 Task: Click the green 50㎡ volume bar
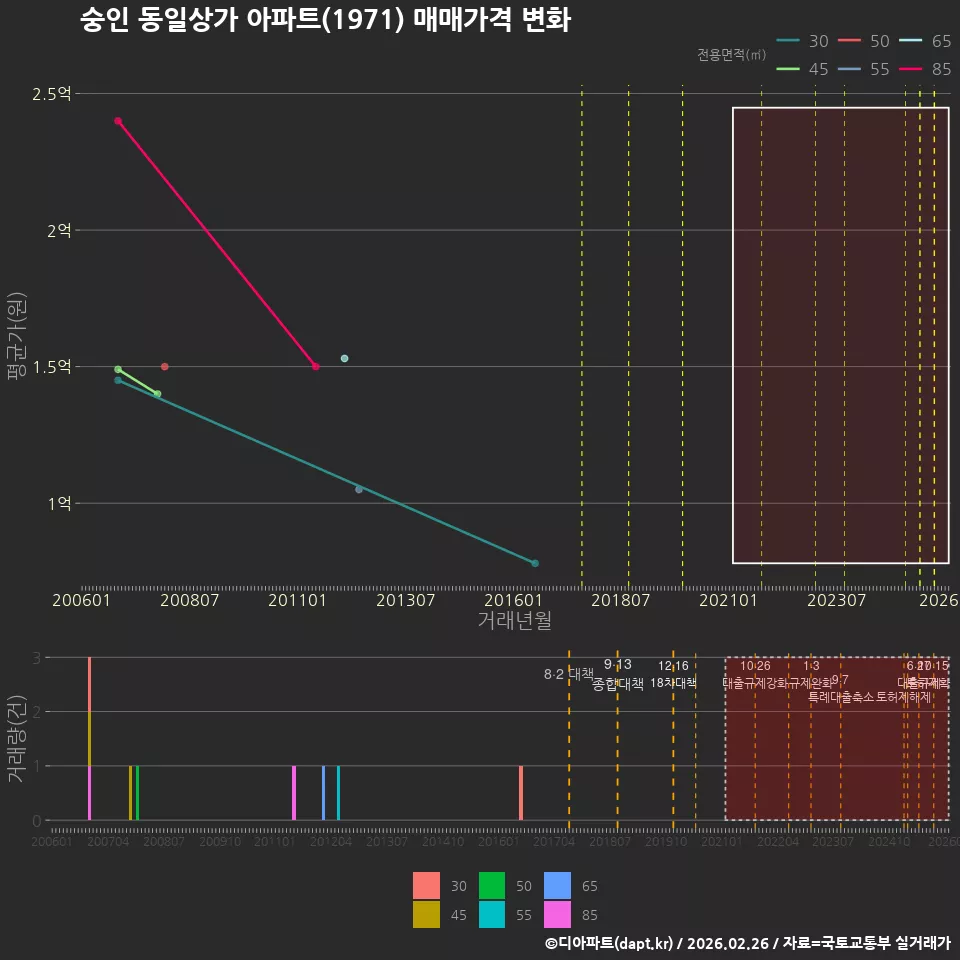(137, 793)
